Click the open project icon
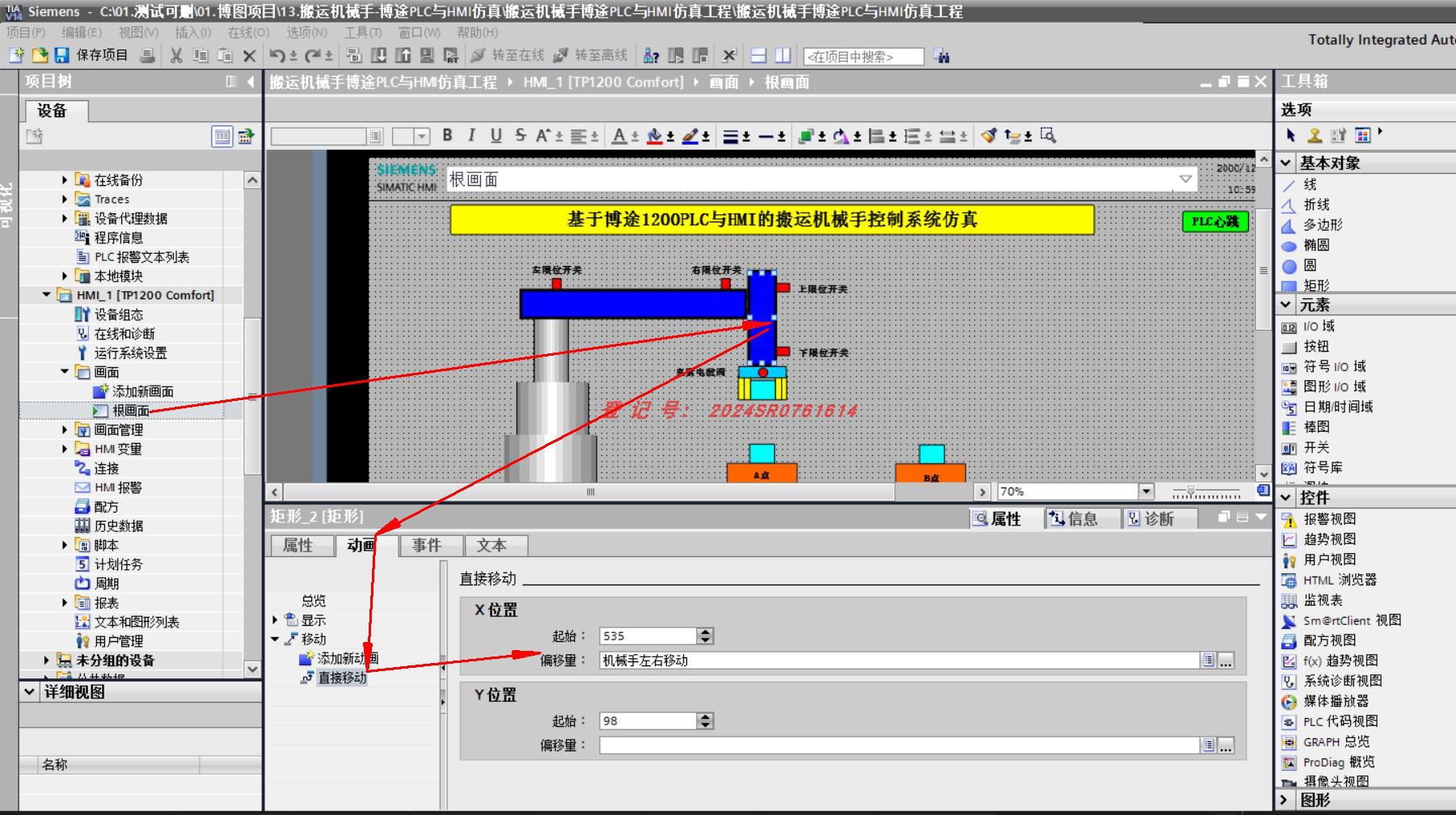 click(x=40, y=55)
